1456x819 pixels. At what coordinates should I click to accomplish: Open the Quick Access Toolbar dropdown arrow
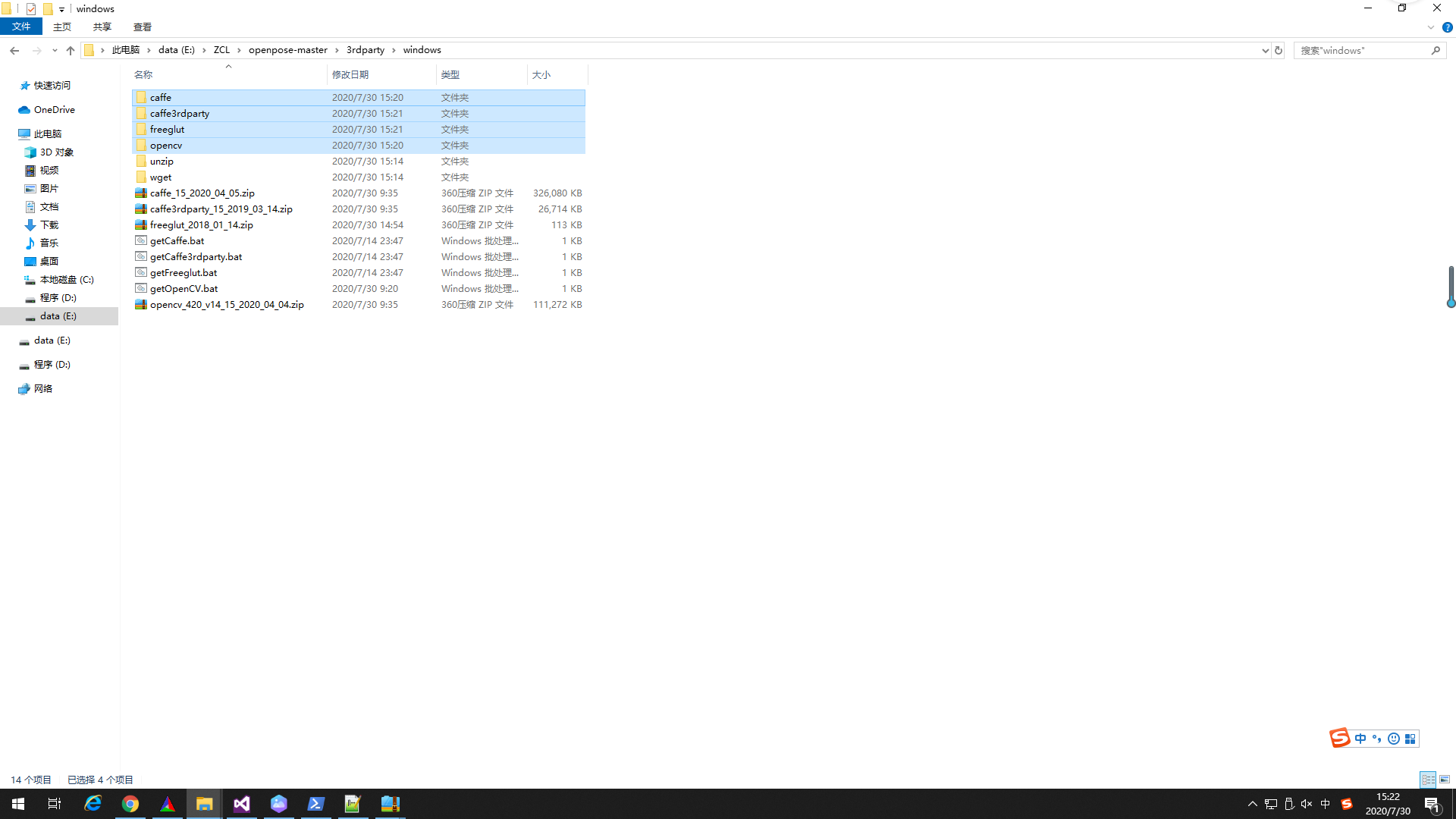point(61,8)
